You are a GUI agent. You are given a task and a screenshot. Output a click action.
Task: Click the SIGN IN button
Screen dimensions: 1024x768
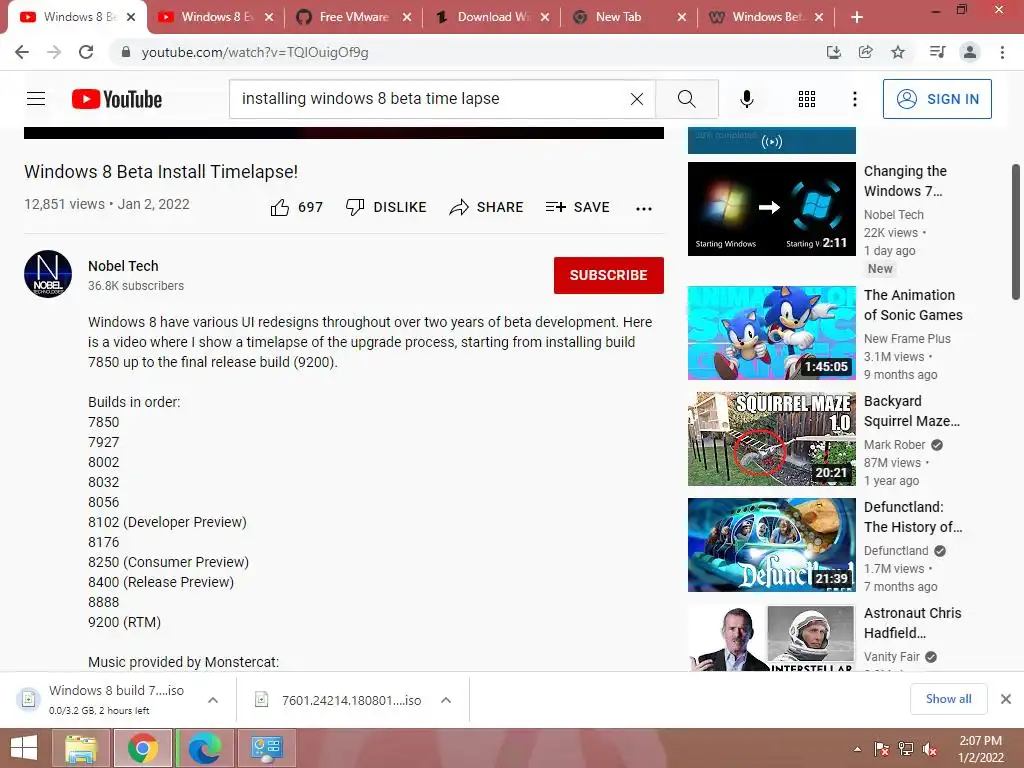937,99
